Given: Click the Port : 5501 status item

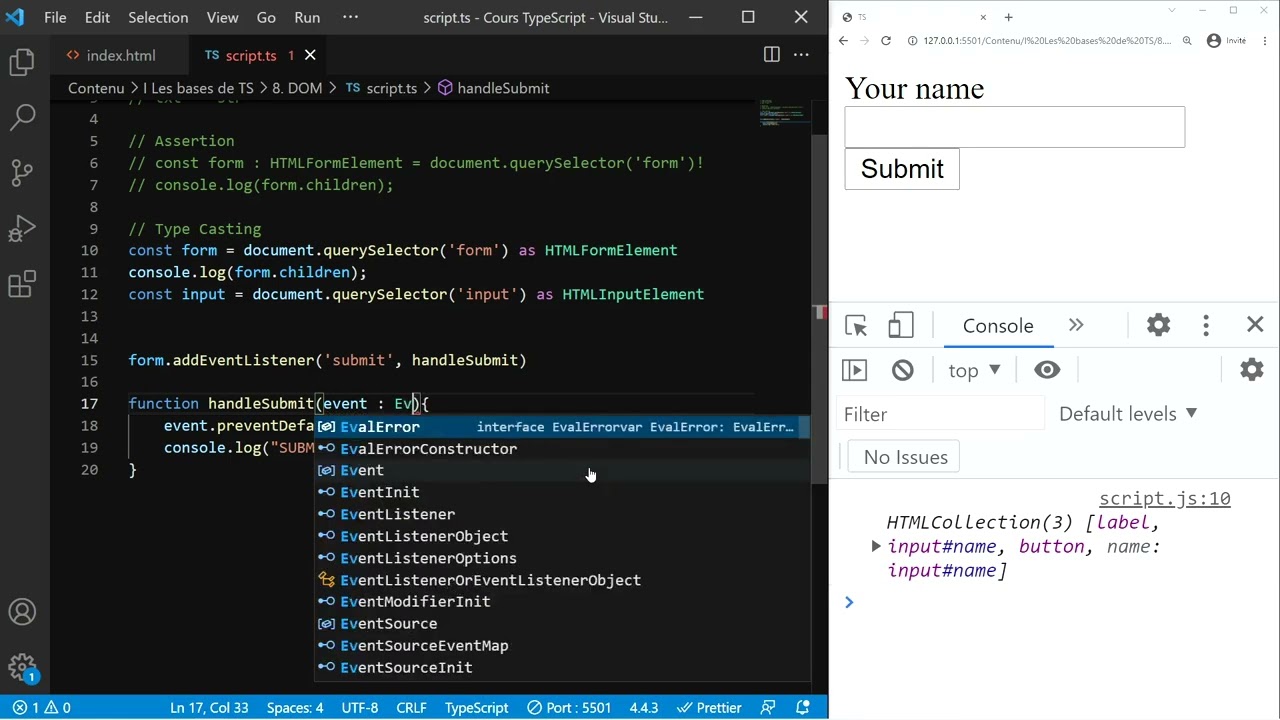Looking at the screenshot, I should pos(569,707).
